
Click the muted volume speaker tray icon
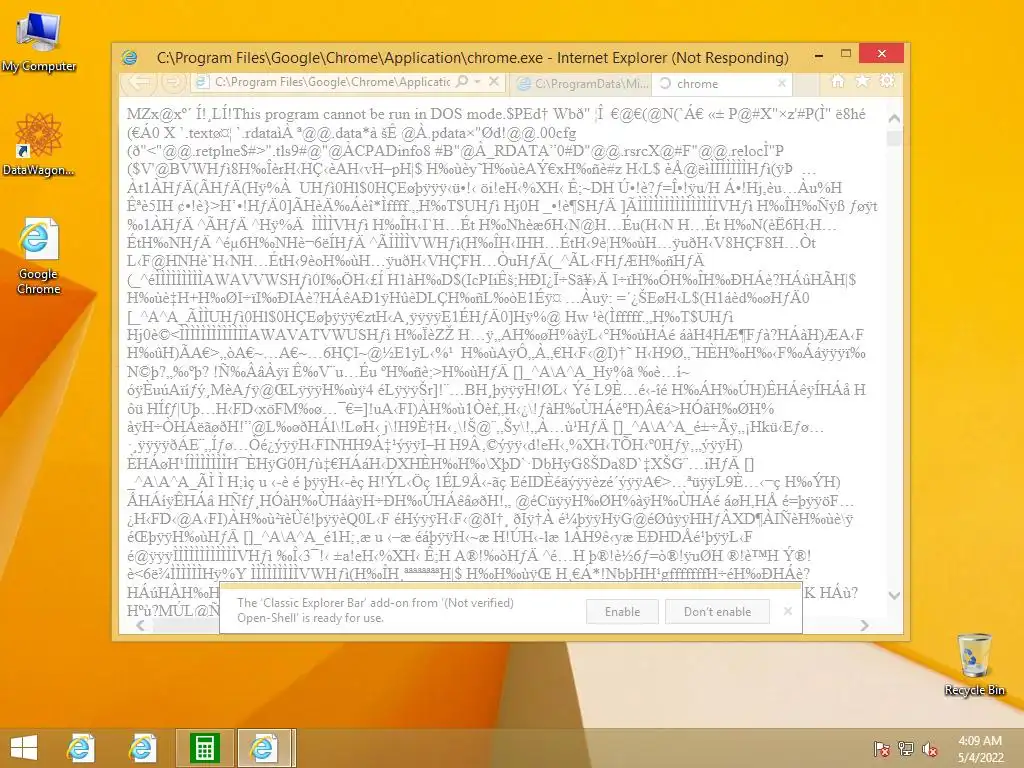pos(931,749)
